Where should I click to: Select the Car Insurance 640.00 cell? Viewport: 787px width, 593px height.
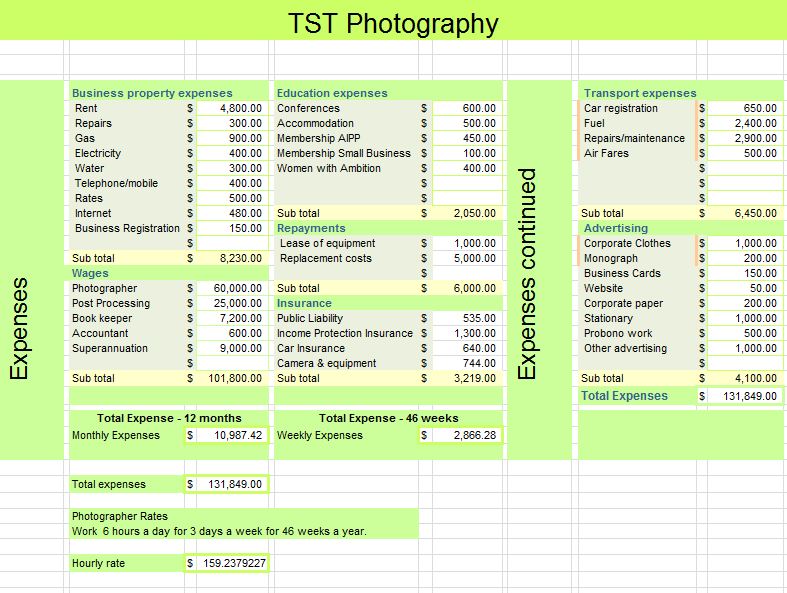click(x=467, y=348)
